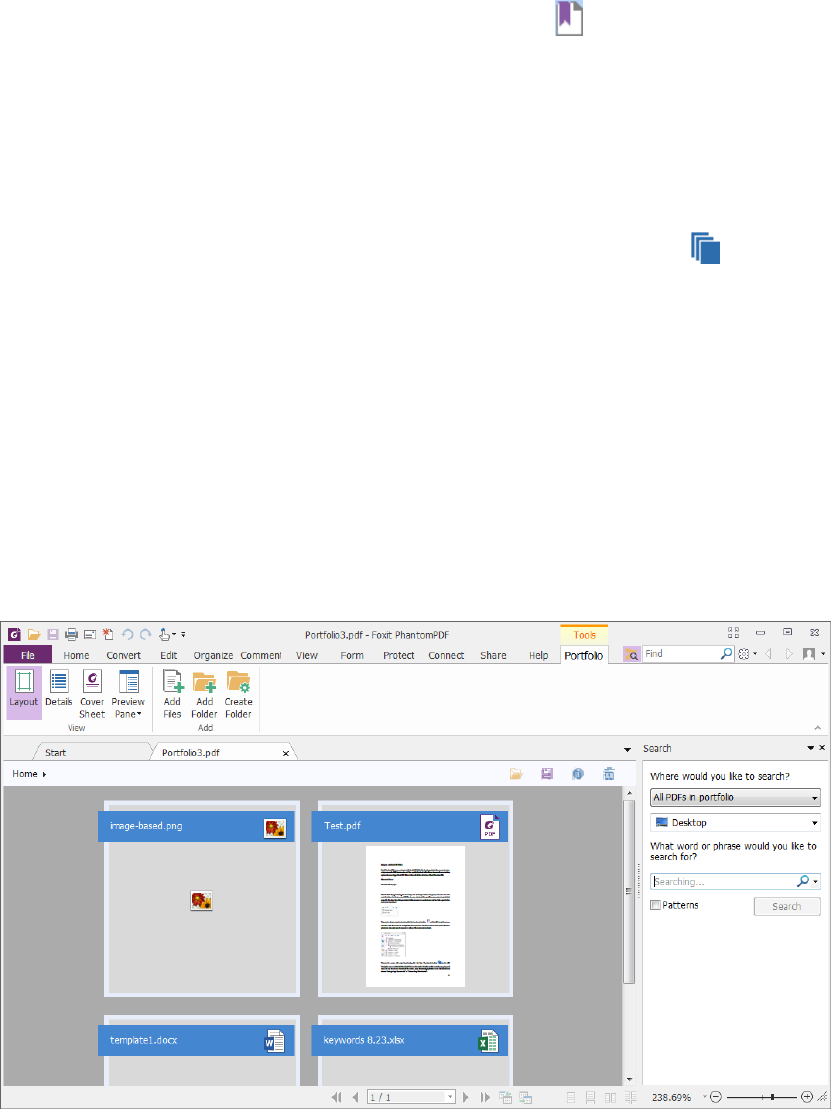Click the Undo arrow in quick access toolbar
Image resolution: width=831 pixels, height=1109 pixels.
pos(127,634)
